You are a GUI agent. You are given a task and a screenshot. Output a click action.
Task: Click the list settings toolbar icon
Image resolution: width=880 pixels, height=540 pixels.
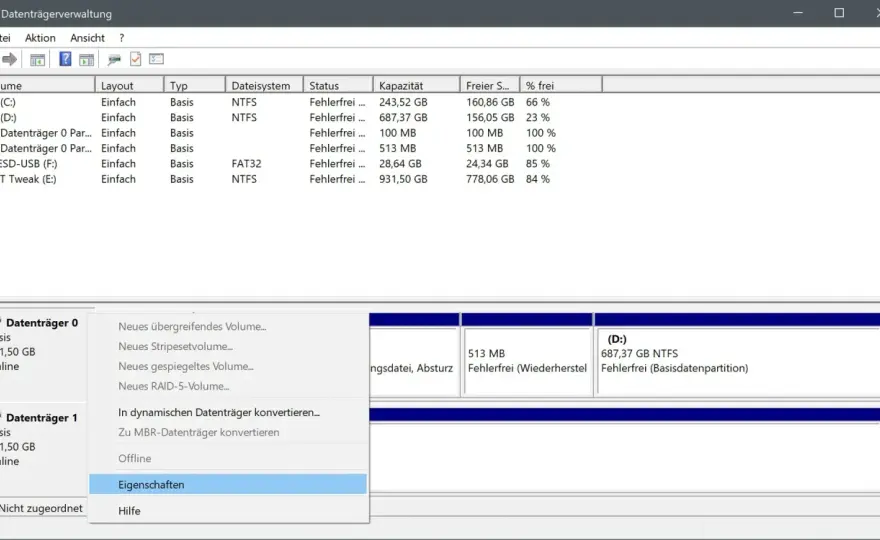click(x=157, y=59)
